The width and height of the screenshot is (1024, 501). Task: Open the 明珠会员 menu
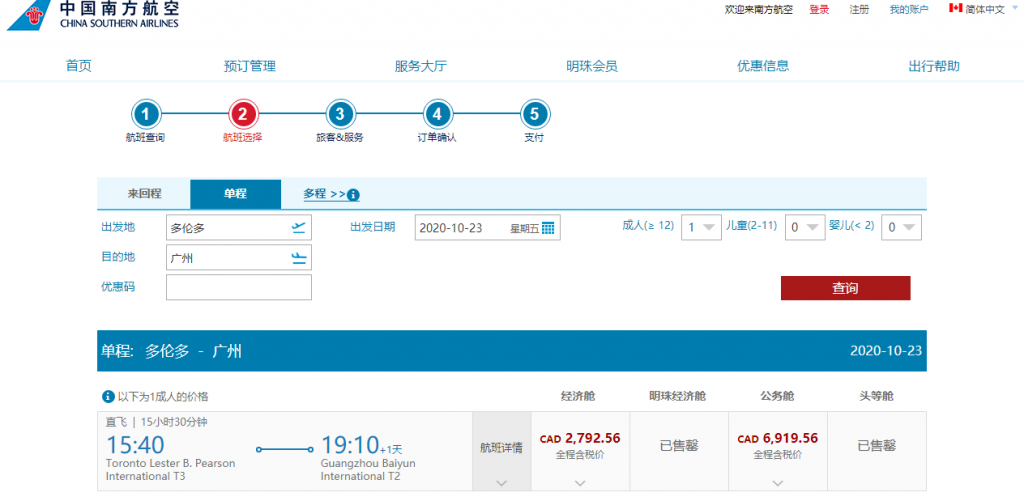pyautogui.click(x=592, y=66)
